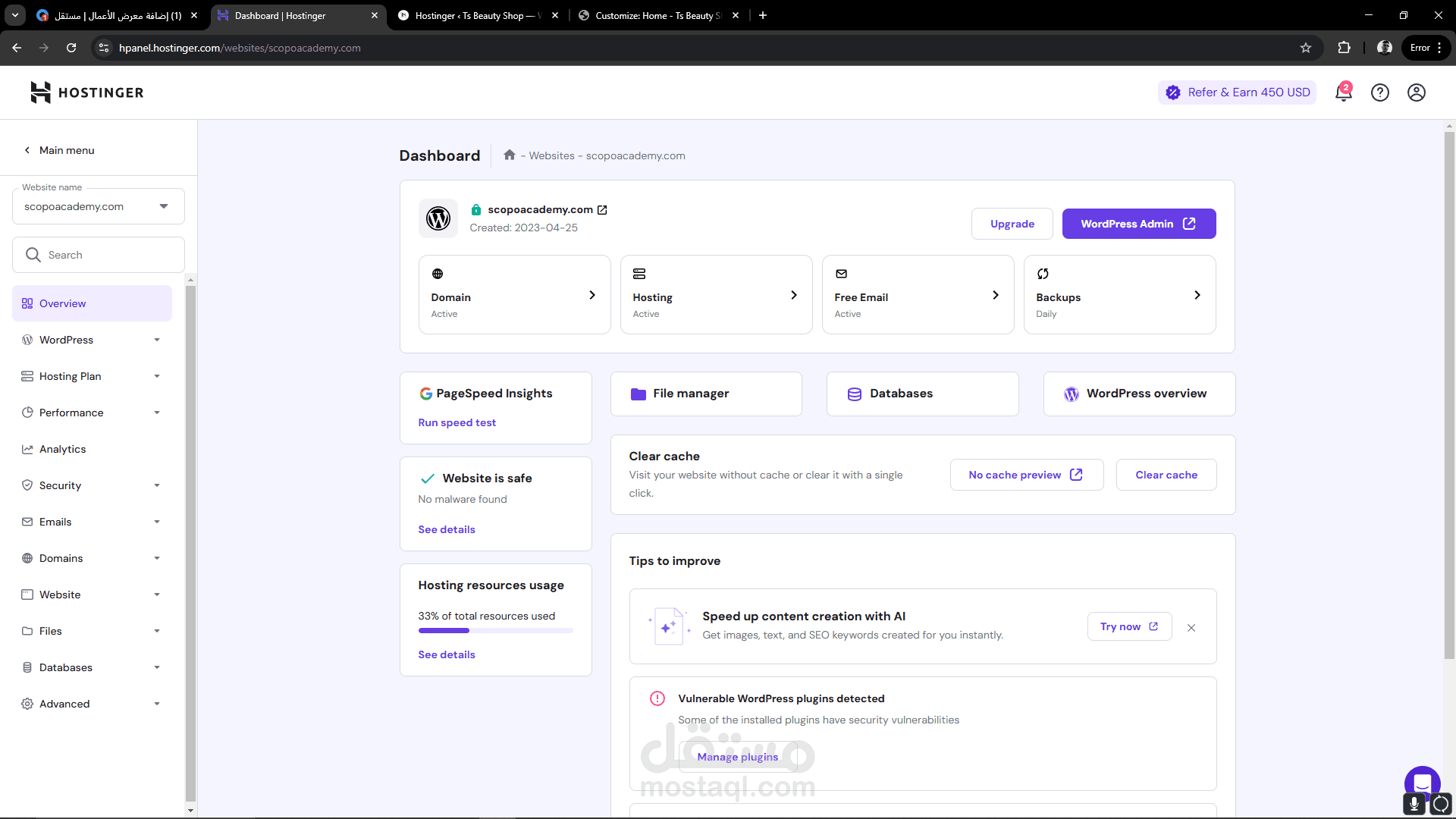
Task: Click the Hostinger logo
Action: click(x=87, y=93)
